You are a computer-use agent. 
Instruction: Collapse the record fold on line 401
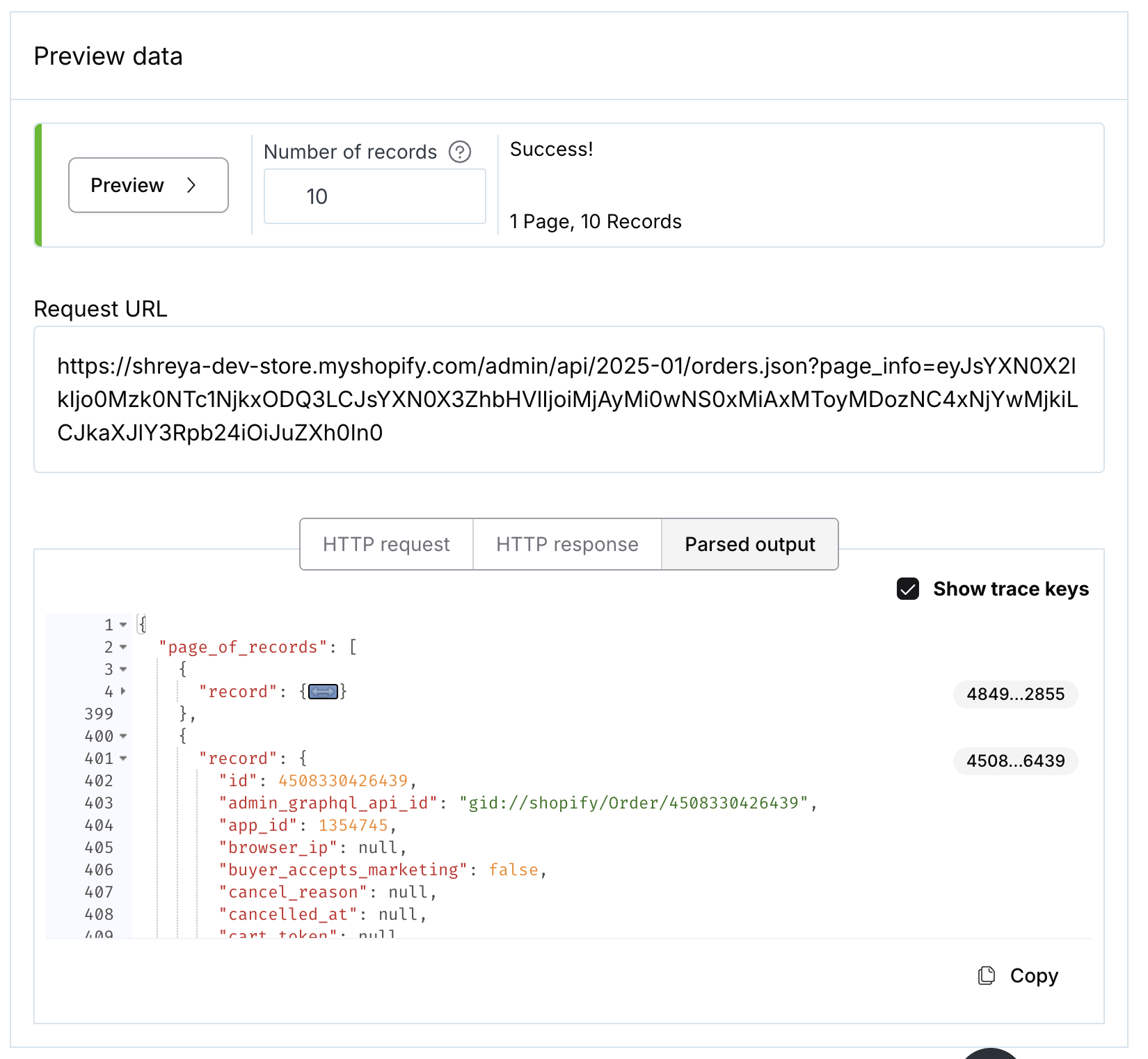point(123,758)
